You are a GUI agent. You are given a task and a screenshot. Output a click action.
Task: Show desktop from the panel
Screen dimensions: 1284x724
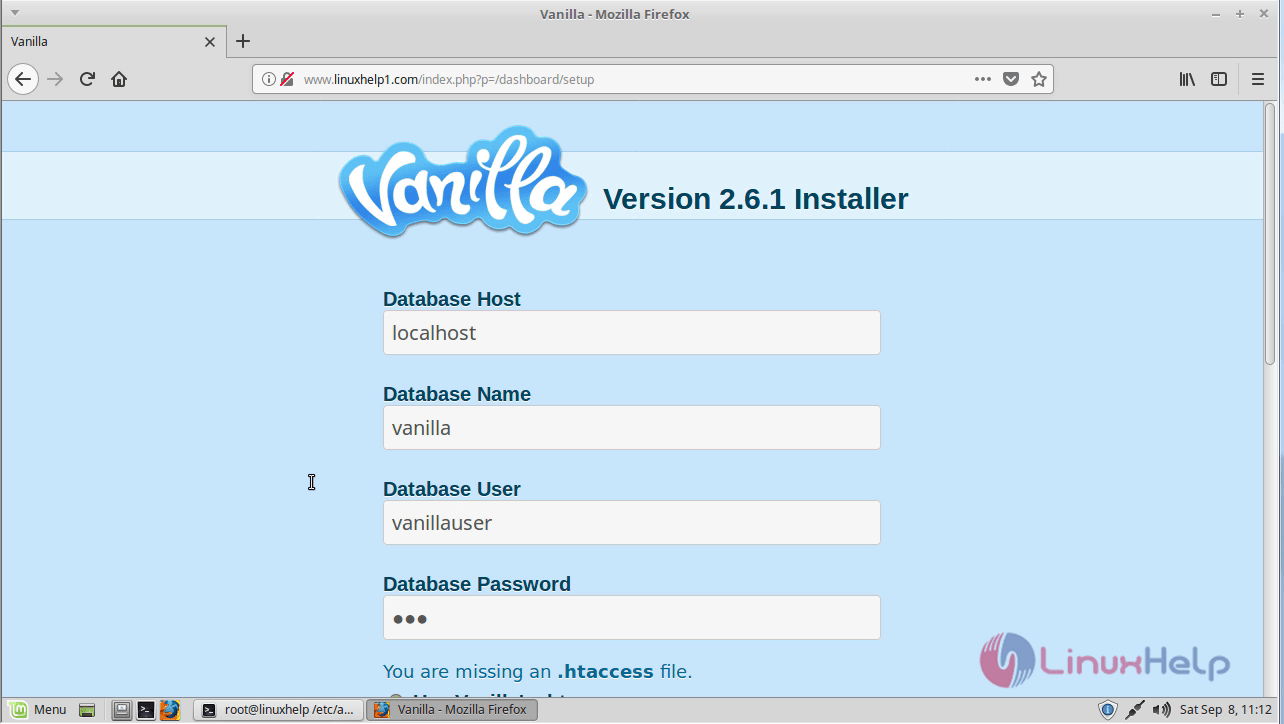87,710
